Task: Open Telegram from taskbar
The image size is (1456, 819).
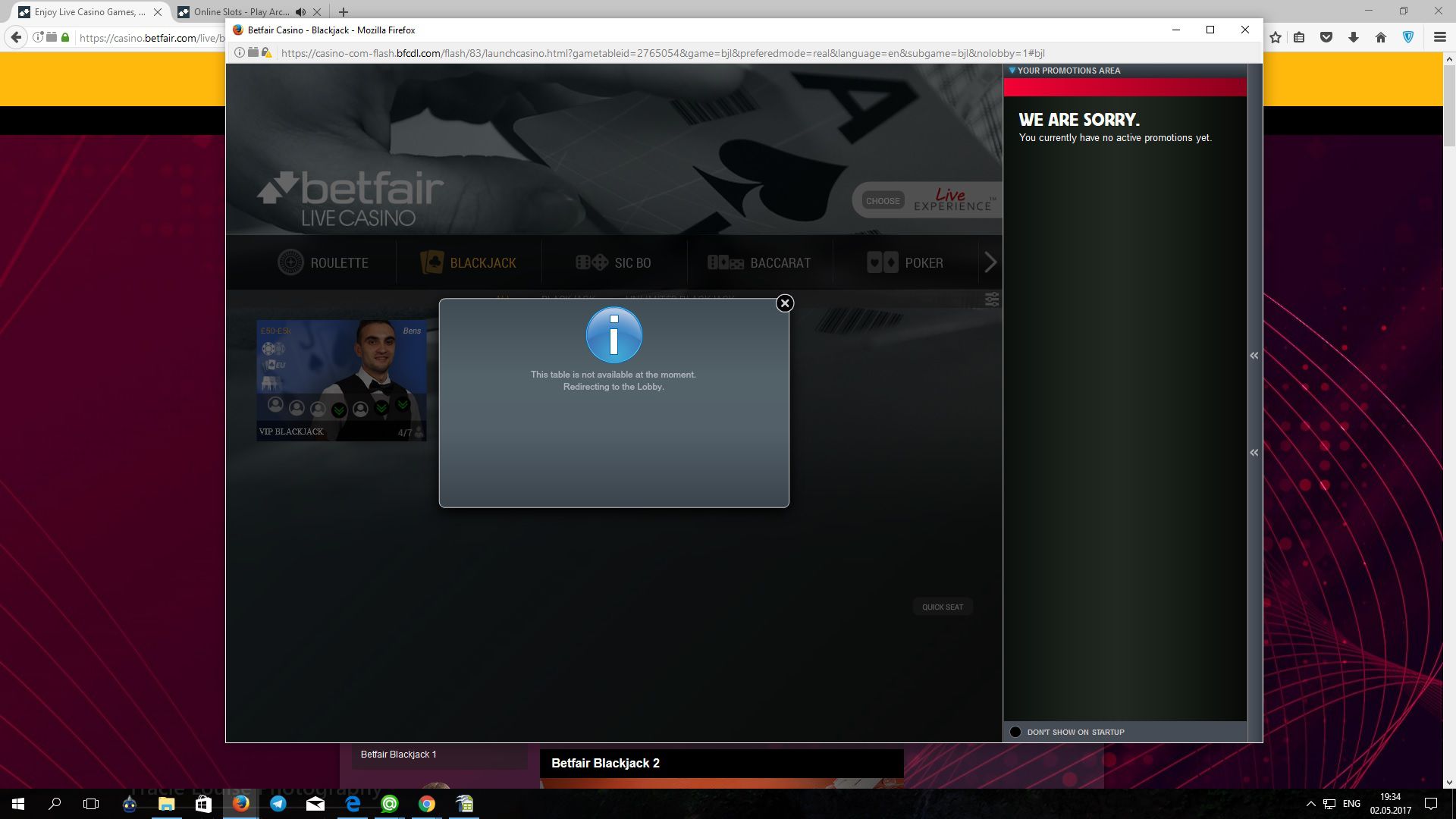Action: coord(278,804)
